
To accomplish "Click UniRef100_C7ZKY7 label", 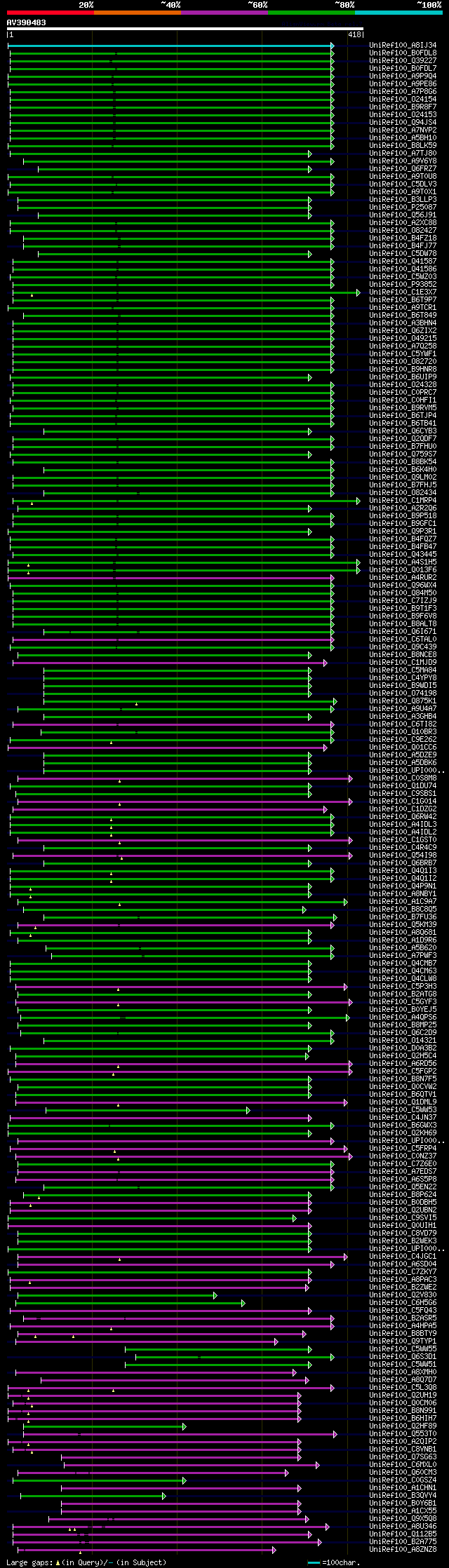I will coord(403,1271).
